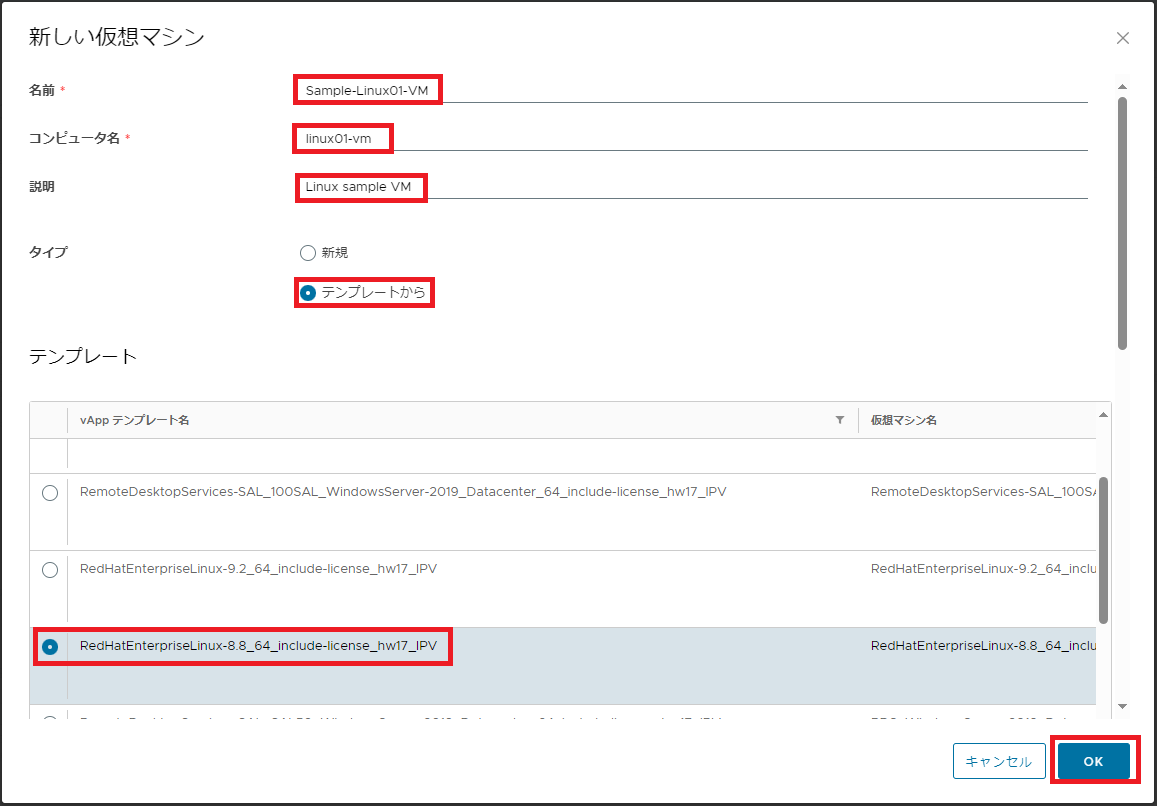This screenshot has width=1157, height=806.
Task: Click OK to create the virtual machine
Action: tap(1092, 760)
